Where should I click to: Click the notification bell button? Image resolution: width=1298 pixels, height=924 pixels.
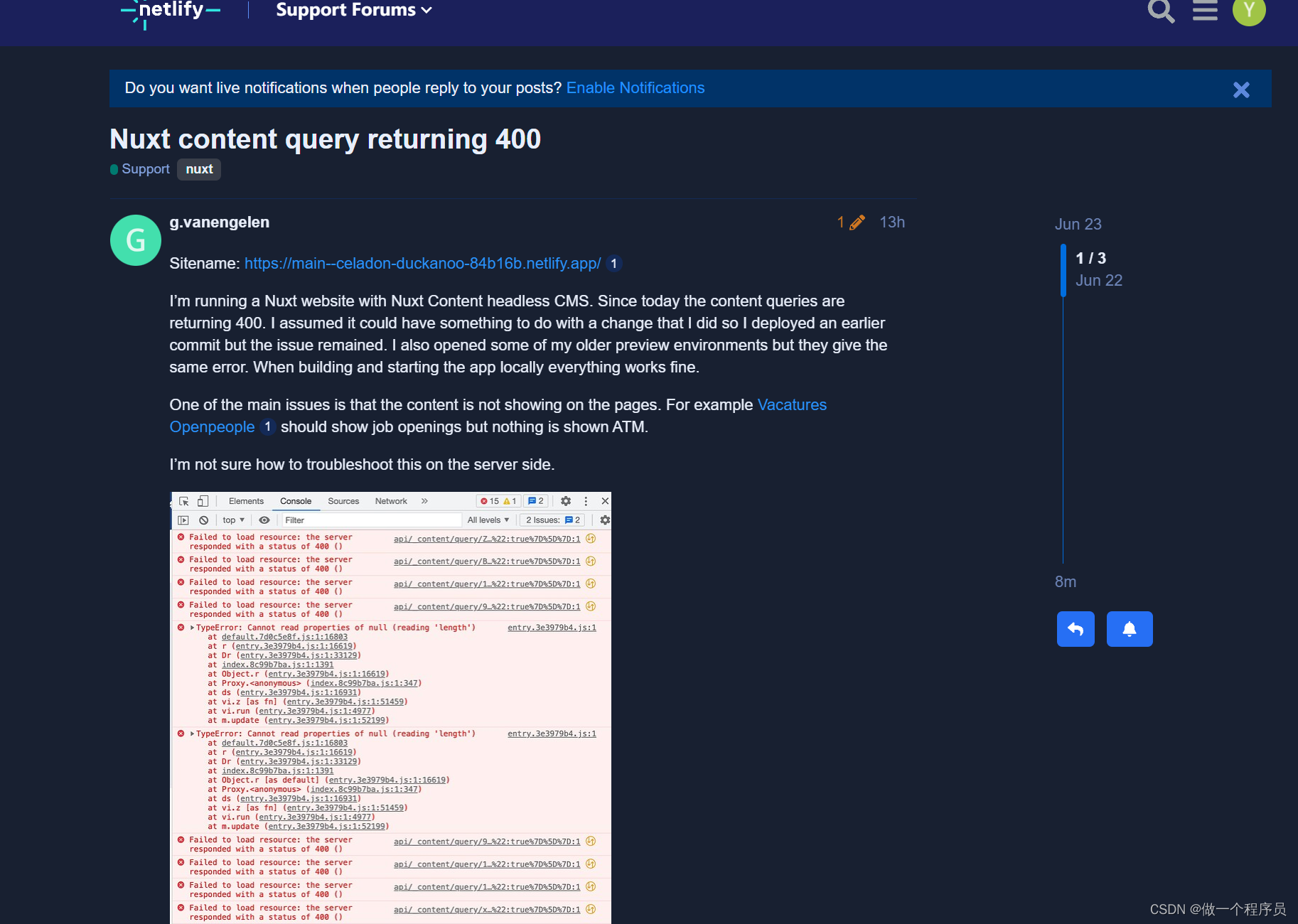pos(1130,629)
